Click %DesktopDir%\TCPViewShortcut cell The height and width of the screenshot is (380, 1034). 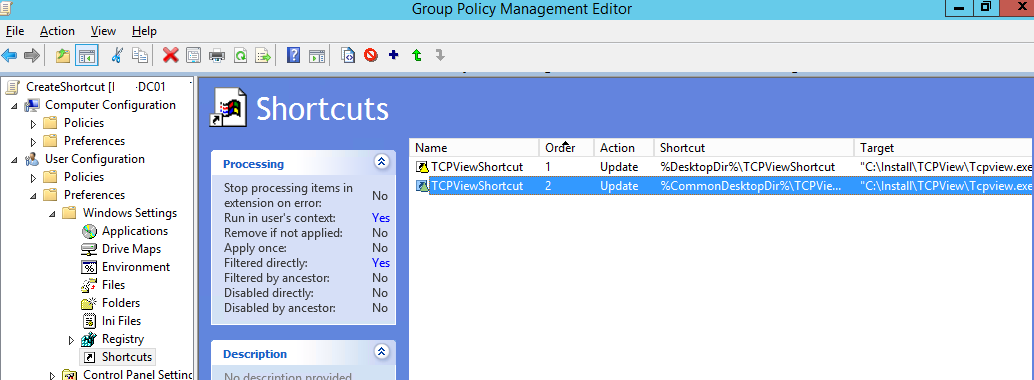747,167
